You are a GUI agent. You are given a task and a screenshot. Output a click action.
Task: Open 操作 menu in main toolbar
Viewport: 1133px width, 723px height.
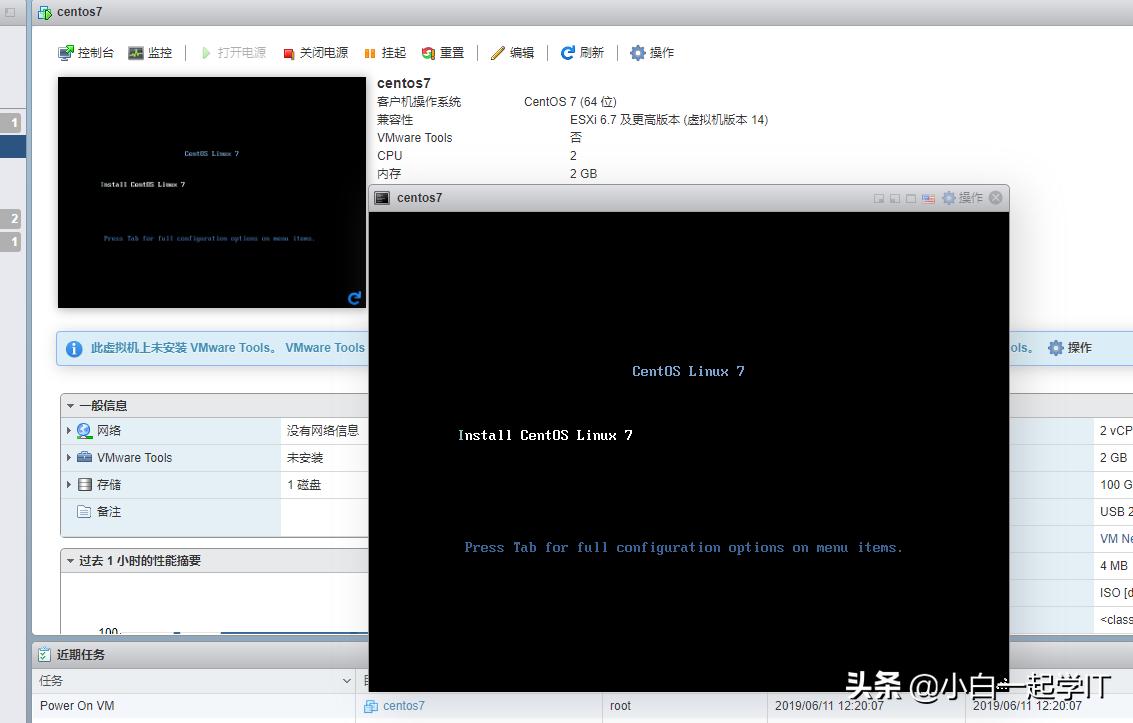(652, 53)
